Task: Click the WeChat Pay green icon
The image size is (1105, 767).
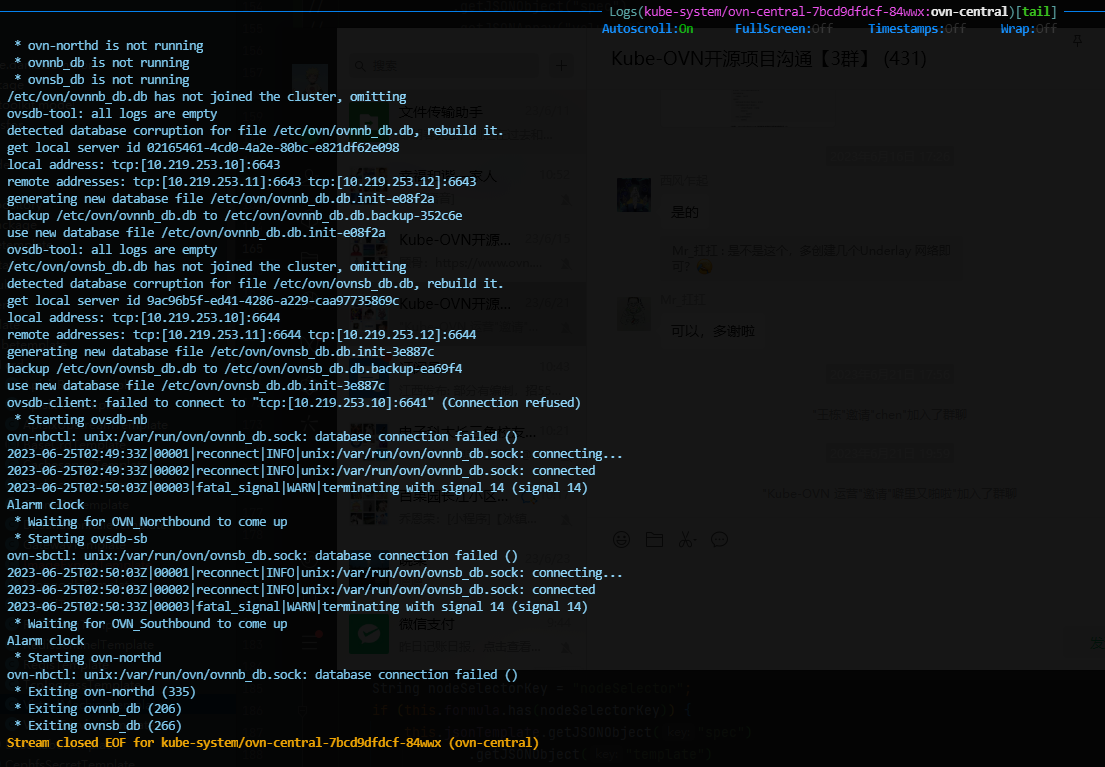Action: (369, 633)
